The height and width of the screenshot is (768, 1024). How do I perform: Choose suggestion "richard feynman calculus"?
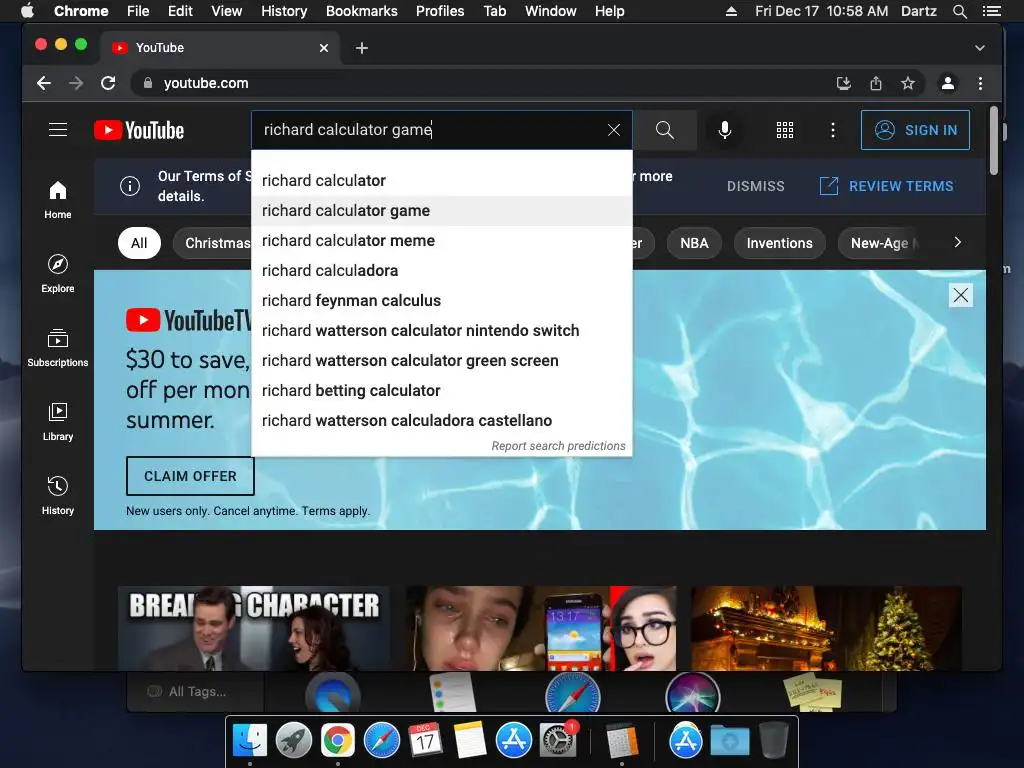pos(441,300)
